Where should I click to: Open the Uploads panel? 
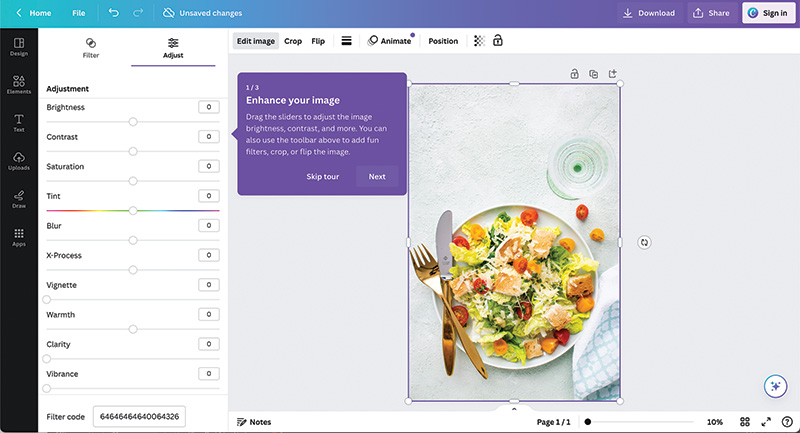[18, 160]
